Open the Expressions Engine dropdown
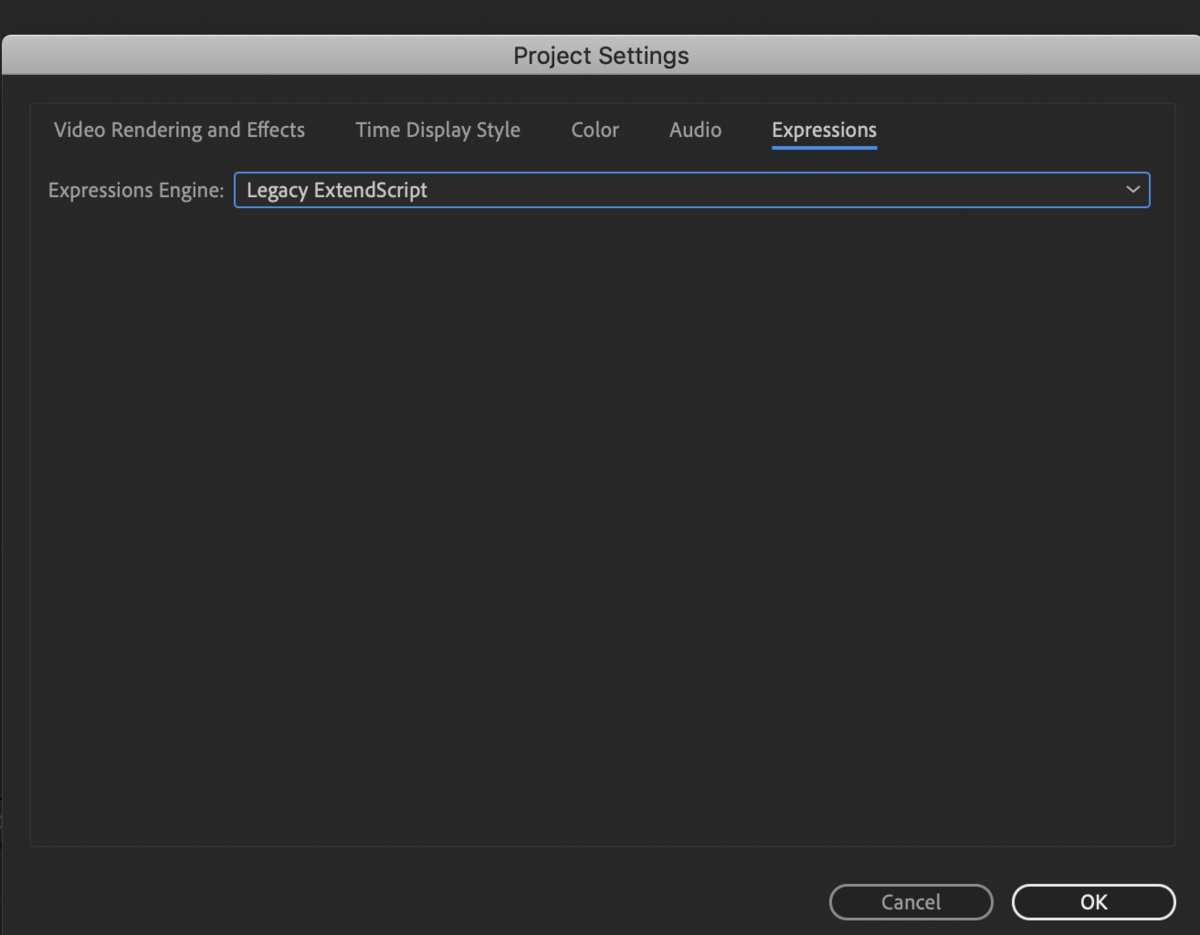The image size is (1200, 935). 692,190
